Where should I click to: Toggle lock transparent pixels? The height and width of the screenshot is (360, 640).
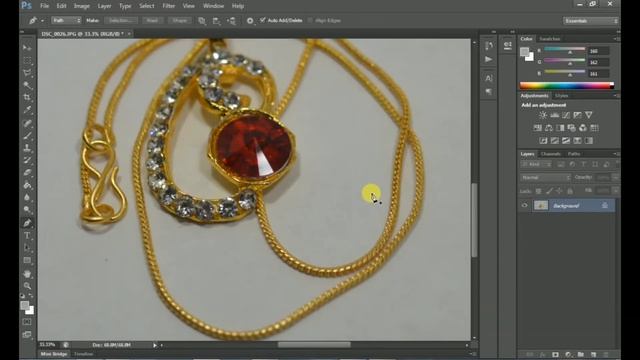click(x=538, y=191)
